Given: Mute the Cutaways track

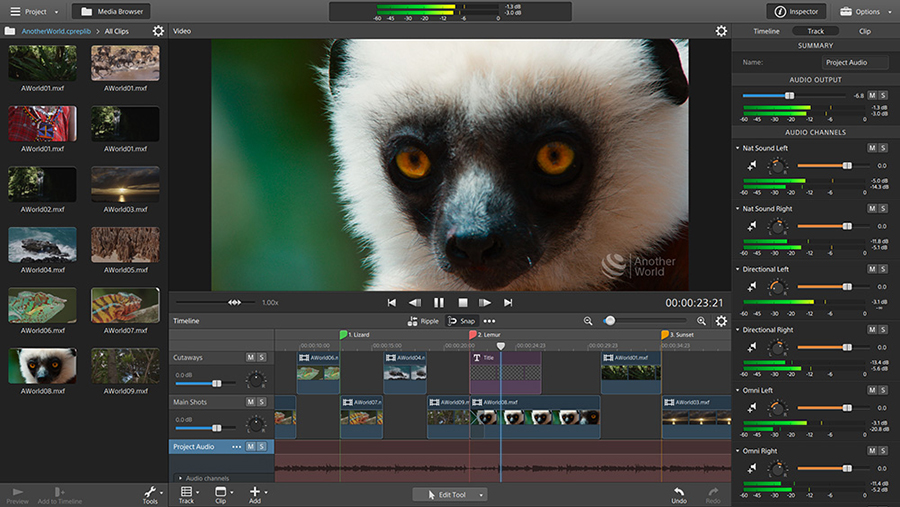Looking at the screenshot, I should point(250,357).
